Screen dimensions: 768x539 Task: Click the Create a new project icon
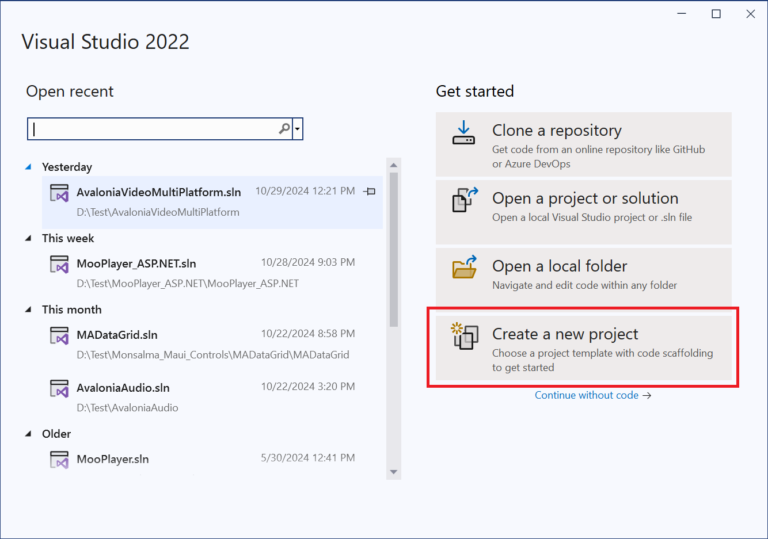click(x=465, y=337)
